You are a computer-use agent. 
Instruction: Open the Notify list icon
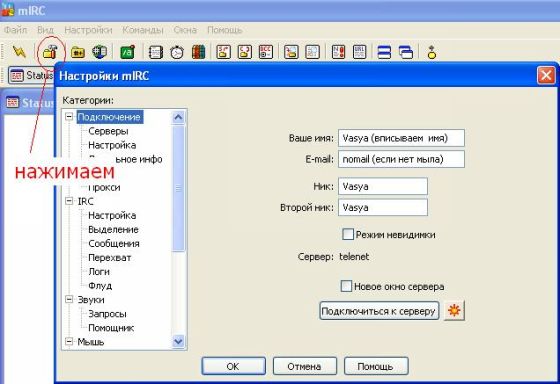(338, 52)
